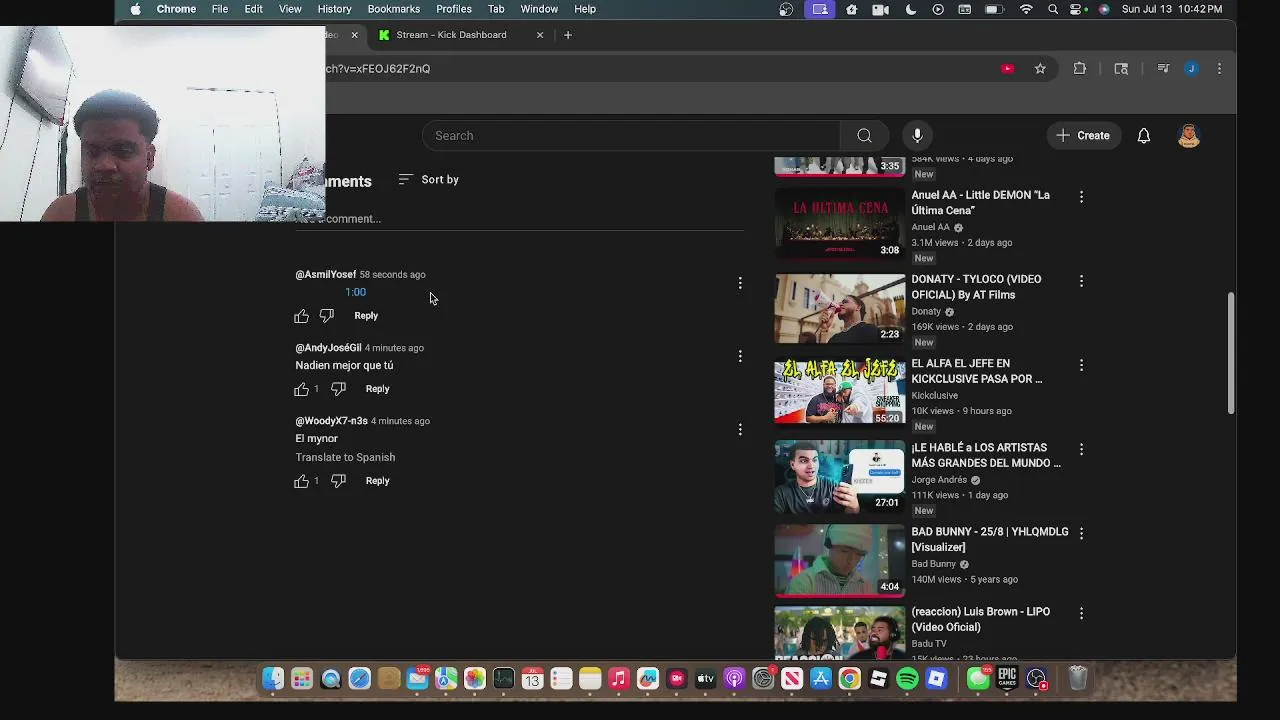Open Apple Music in the Dock
Viewport: 1280px width, 720px height.
coord(619,679)
